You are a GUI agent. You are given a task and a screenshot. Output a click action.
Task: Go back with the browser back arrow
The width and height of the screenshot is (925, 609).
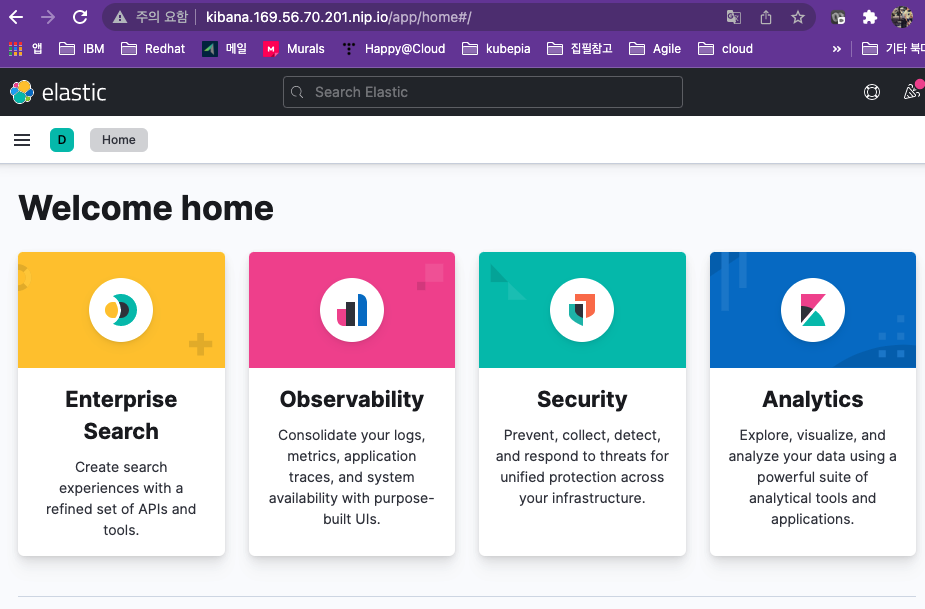(16, 17)
